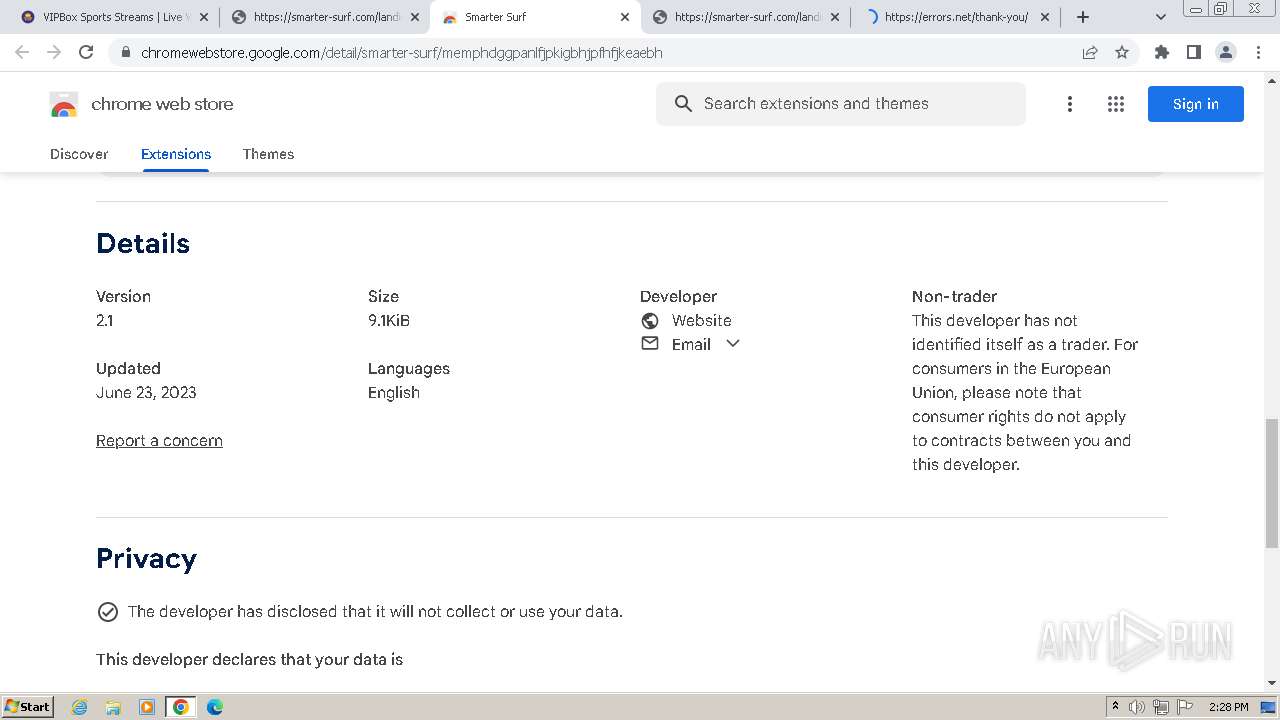Screen dimensions: 1280x720
Task: Click the 9.1KiB size value
Action: click(x=389, y=321)
